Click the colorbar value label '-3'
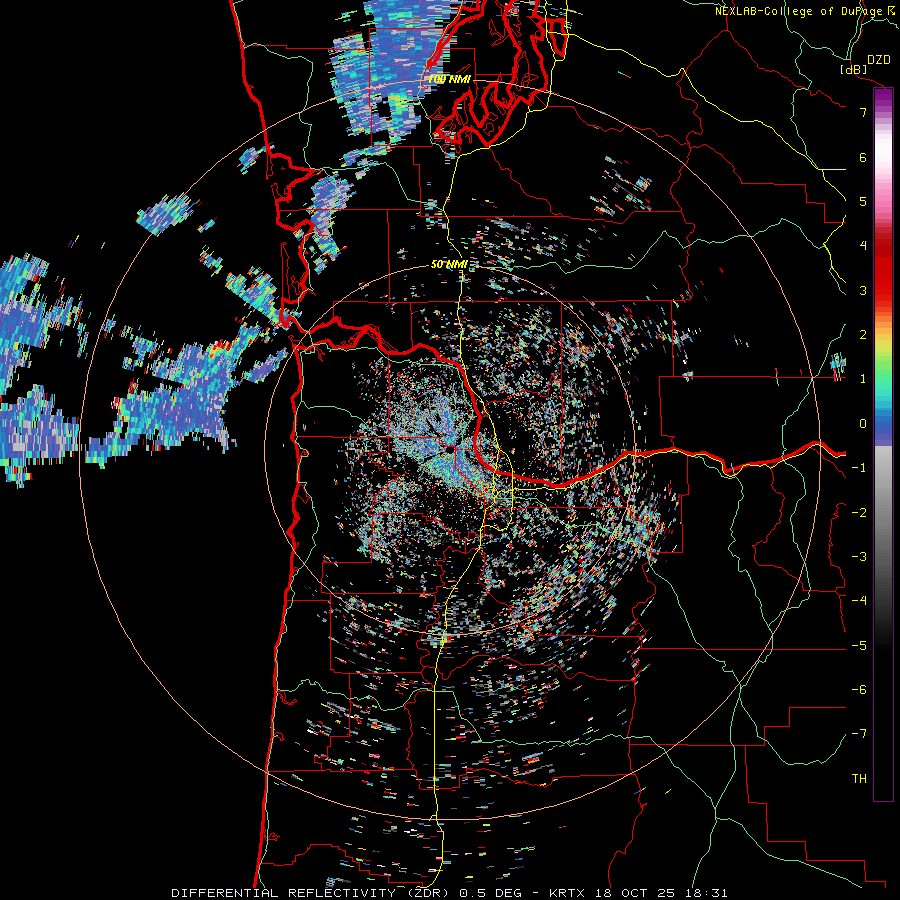The height and width of the screenshot is (900, 900). (859, 557)
